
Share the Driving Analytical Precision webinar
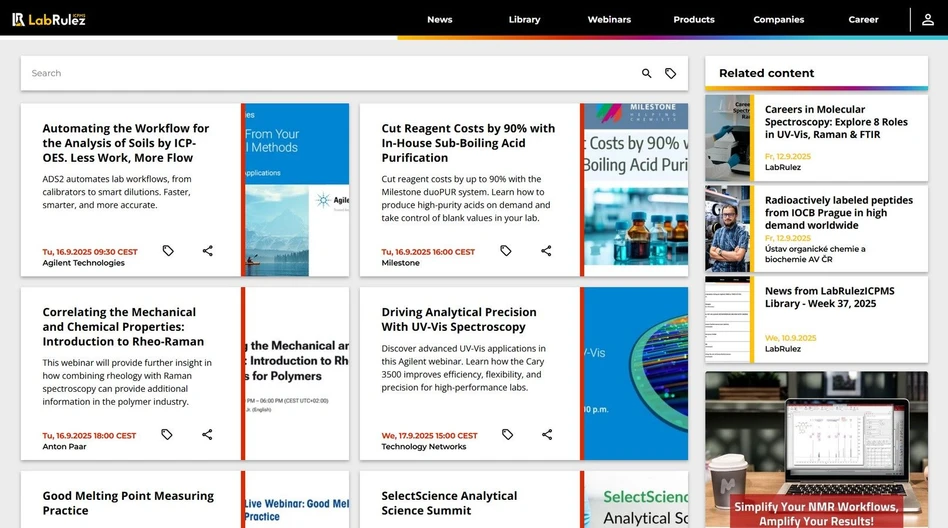pyautogui.click(x=547, y=435)
